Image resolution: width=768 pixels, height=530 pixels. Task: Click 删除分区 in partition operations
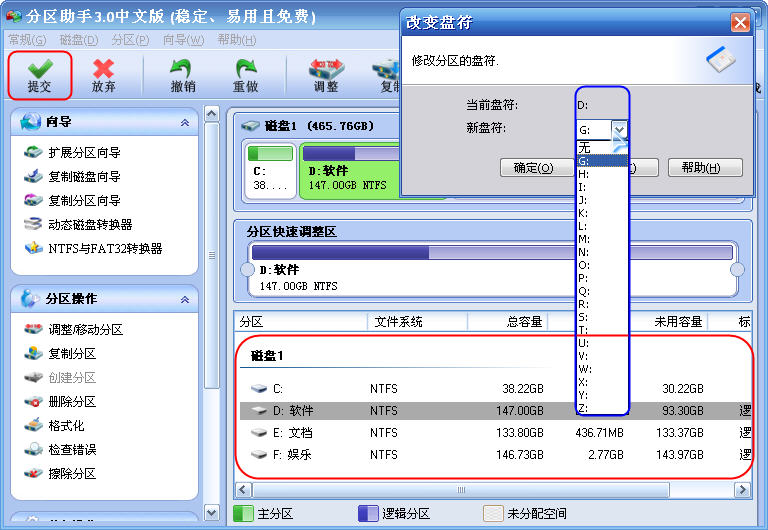(x=71, y=402)
